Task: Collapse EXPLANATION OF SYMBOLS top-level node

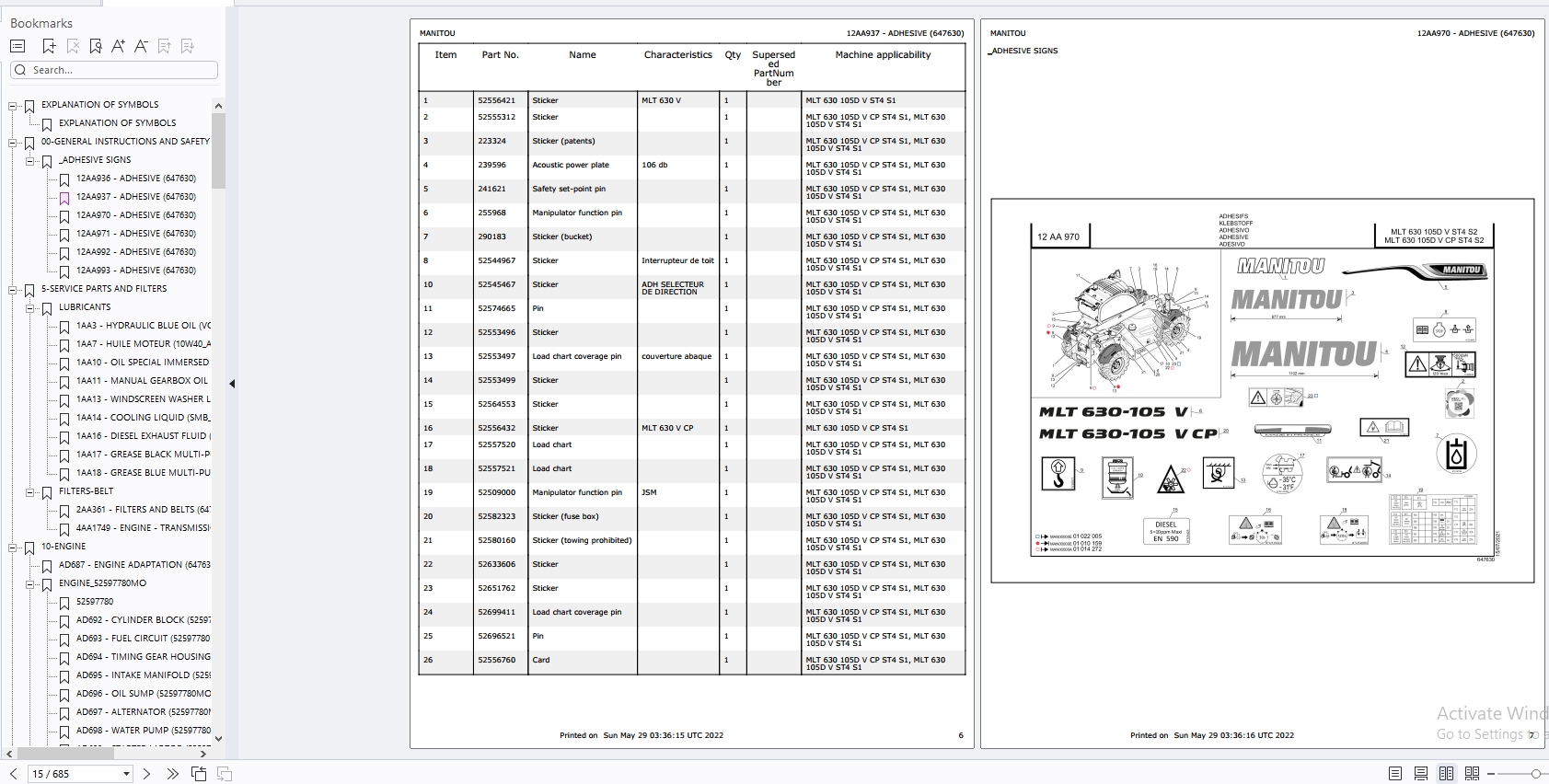Action: [x=13, y=106]
